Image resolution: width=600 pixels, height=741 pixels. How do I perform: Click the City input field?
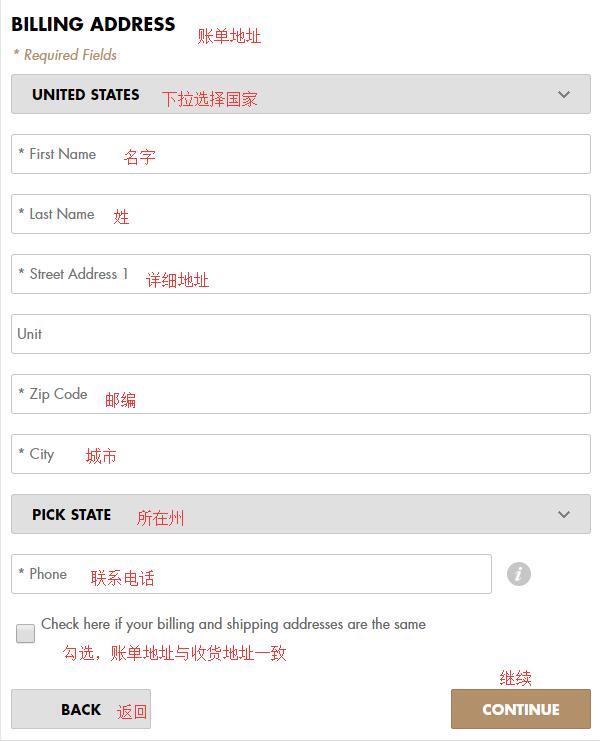pyautogui.click(x=300, y=454)
